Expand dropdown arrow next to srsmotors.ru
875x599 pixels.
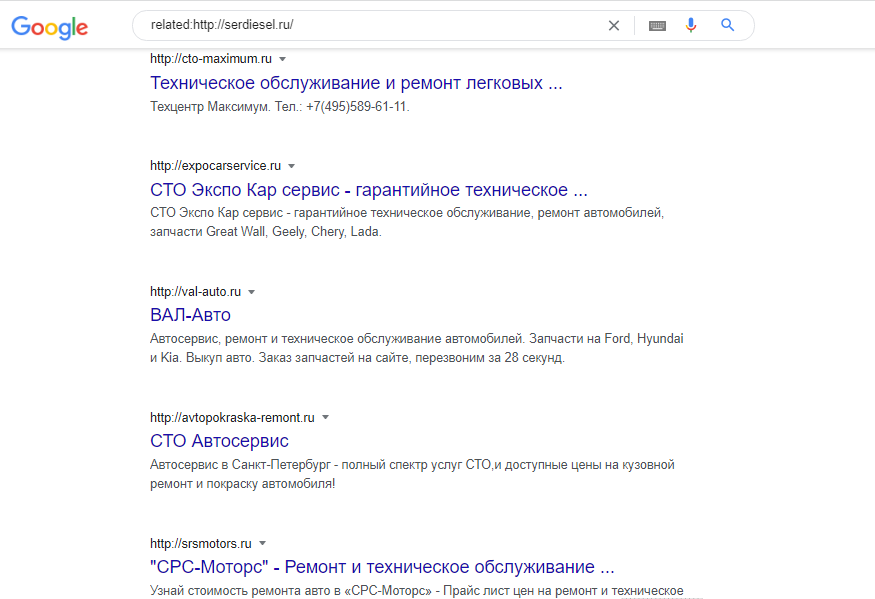(x=262, y=544)
